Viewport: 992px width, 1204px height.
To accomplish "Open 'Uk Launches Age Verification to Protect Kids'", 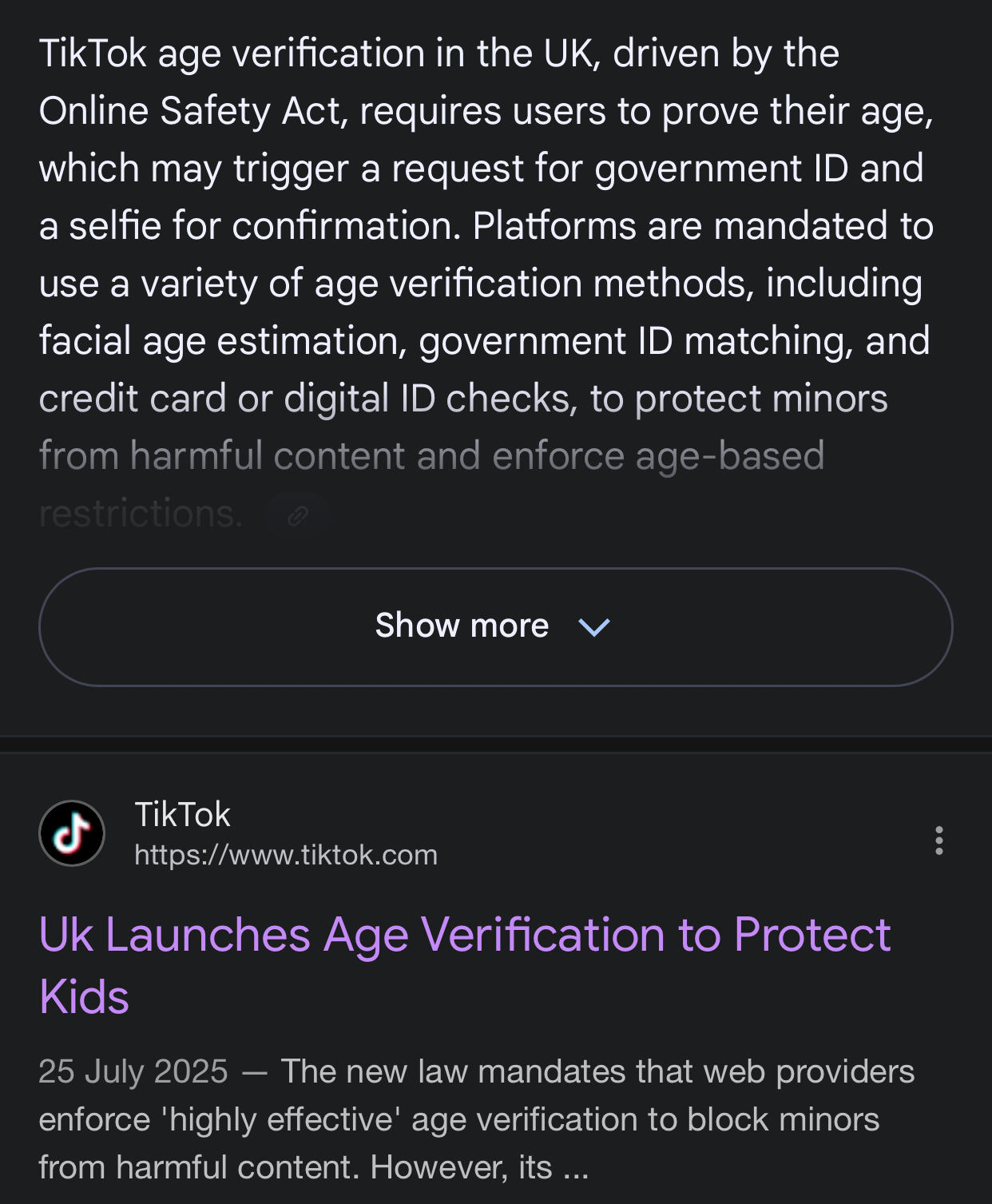I will [x=464, y=935].
